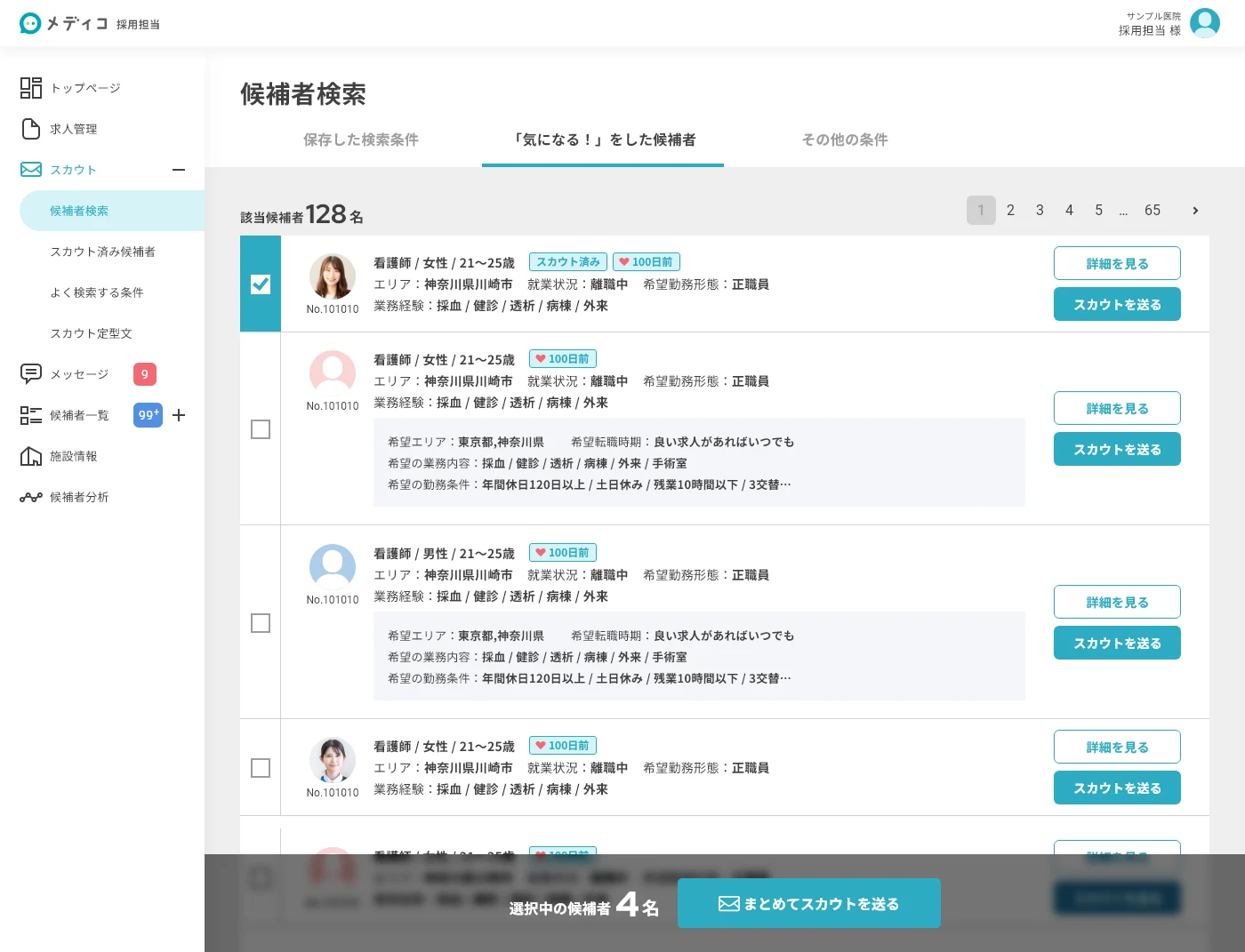Open スカウト定型文 submenu item
The image size is (1245, 952).
[x=91, y=333]
